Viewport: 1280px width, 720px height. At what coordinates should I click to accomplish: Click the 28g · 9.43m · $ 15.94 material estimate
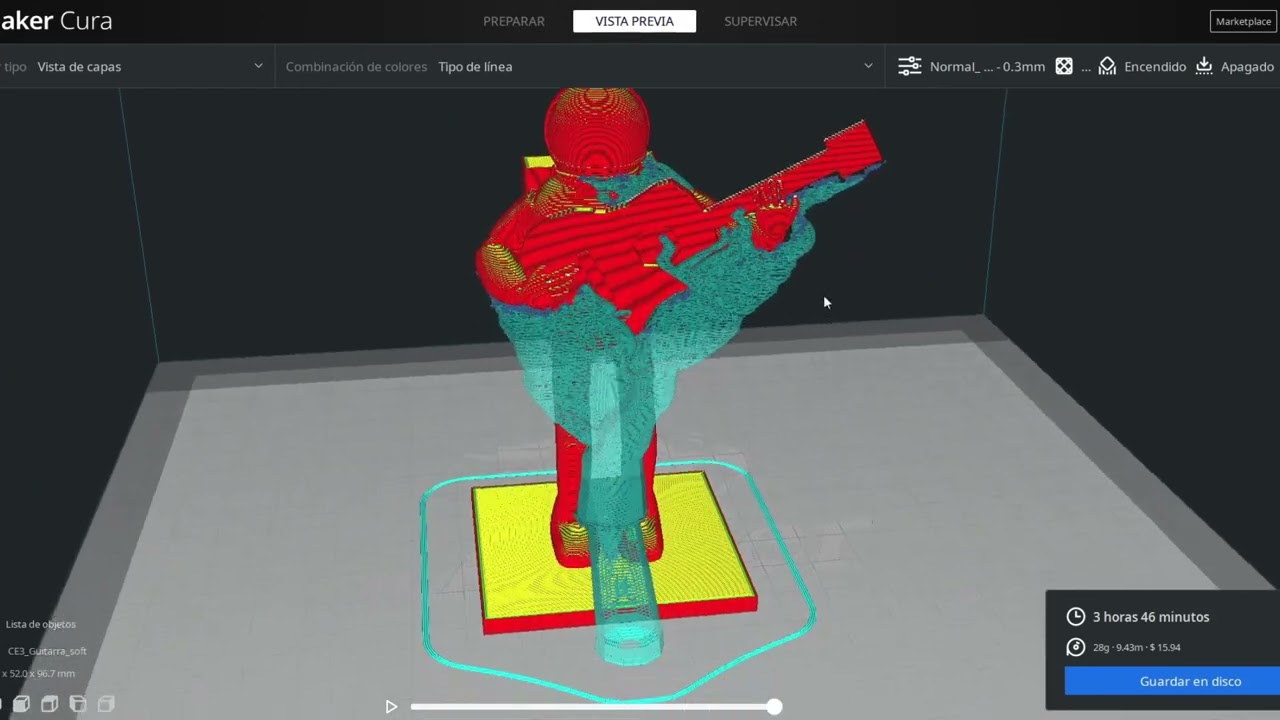[x=1136, y=647]
